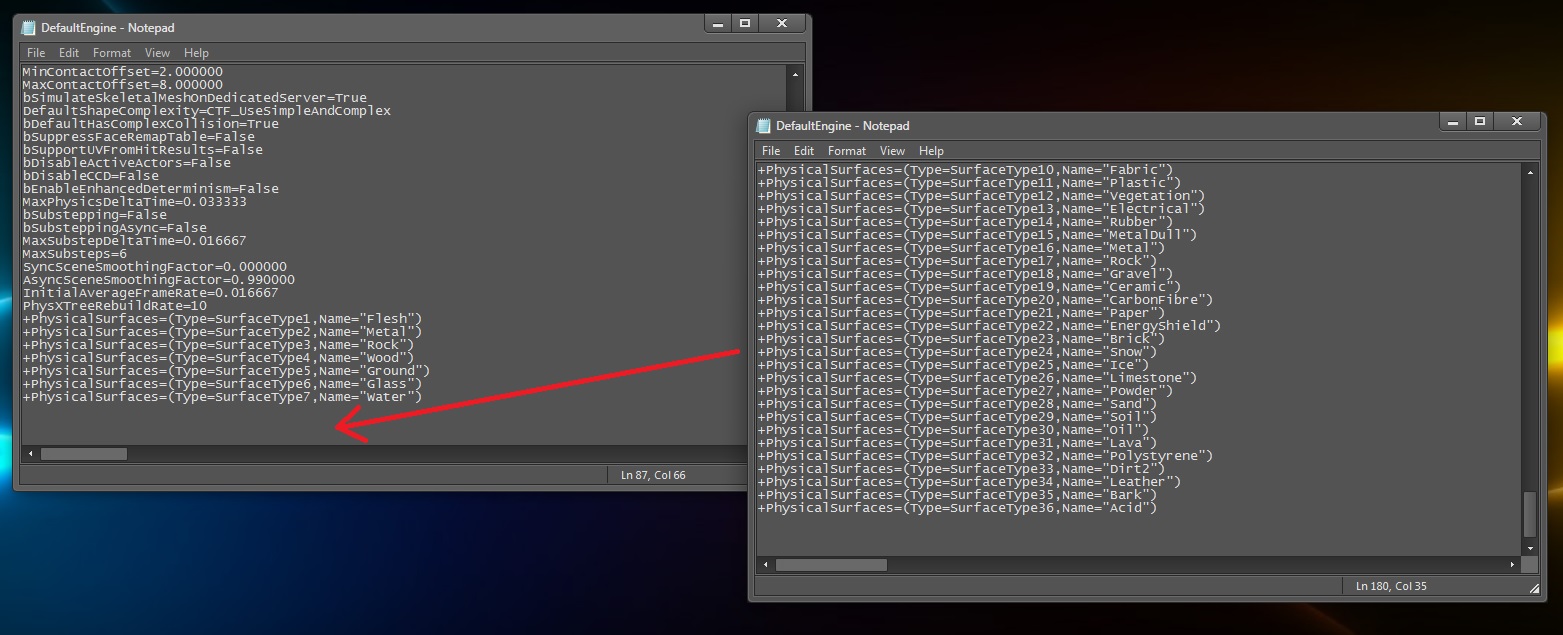Open the Edit menu in the left Notepad
This screenshot has width=1563, height=635.
(68, 52)
